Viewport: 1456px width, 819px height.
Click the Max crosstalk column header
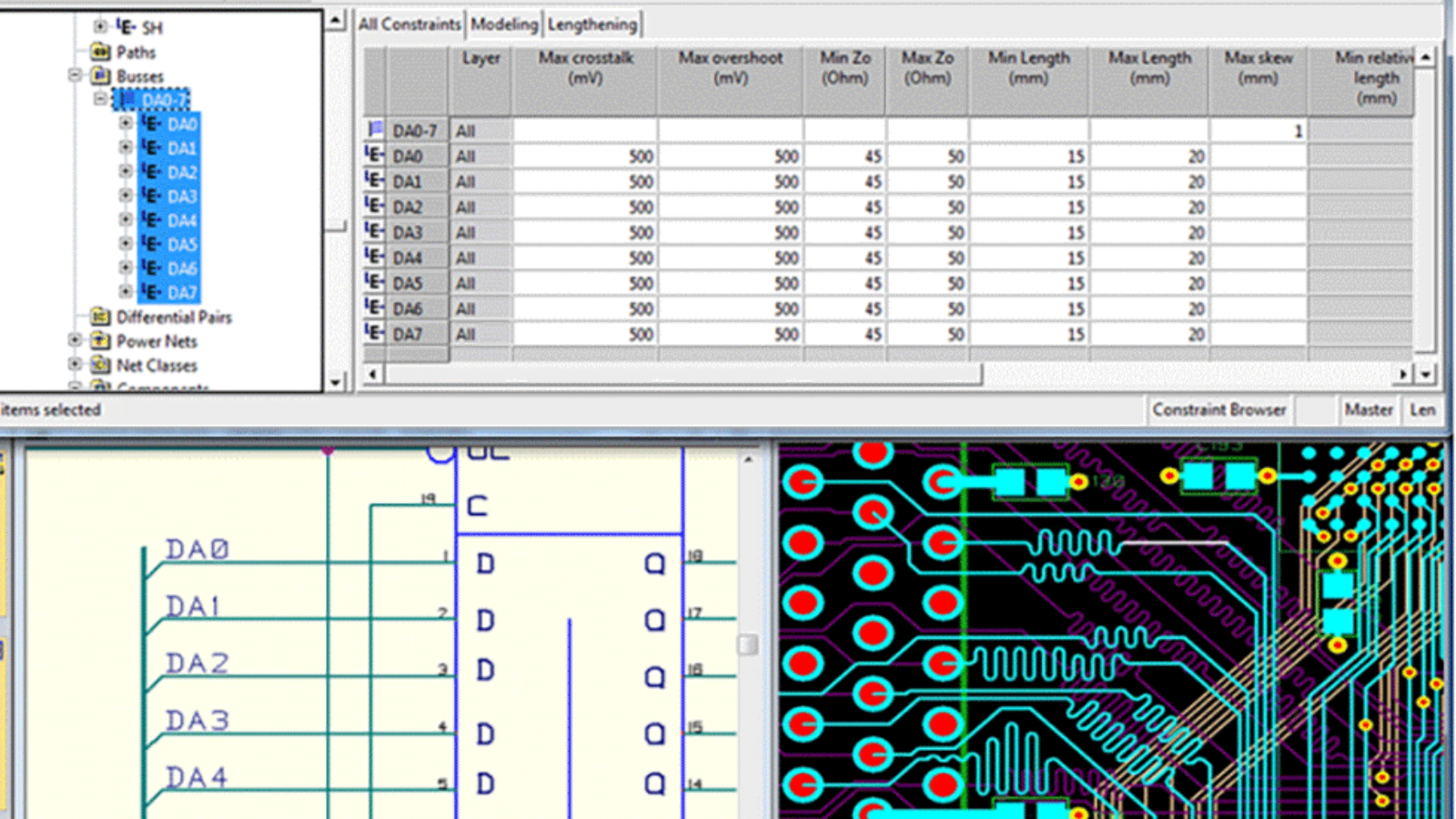(585, 80)
